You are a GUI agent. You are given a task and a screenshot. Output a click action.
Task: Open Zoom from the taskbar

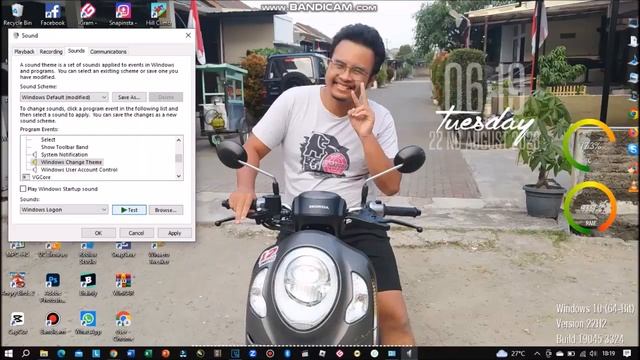pos(253,353)
